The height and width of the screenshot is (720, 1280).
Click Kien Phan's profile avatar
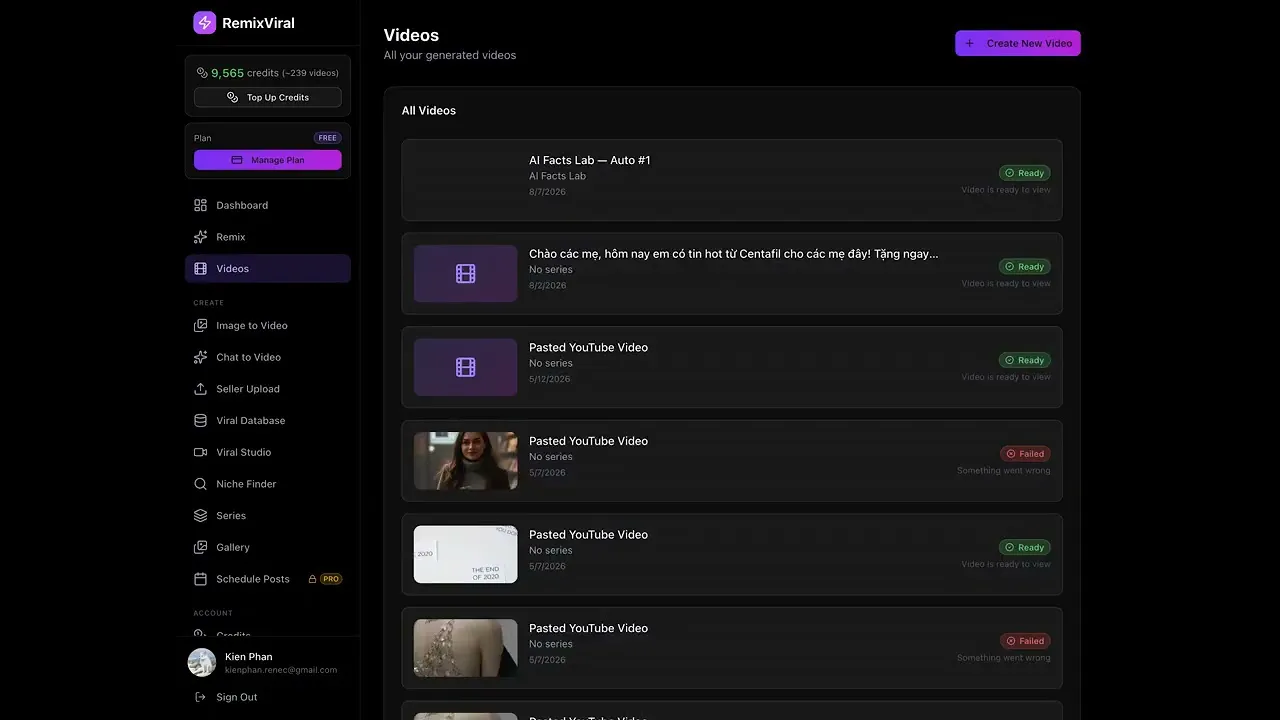(x=202, y=663)
